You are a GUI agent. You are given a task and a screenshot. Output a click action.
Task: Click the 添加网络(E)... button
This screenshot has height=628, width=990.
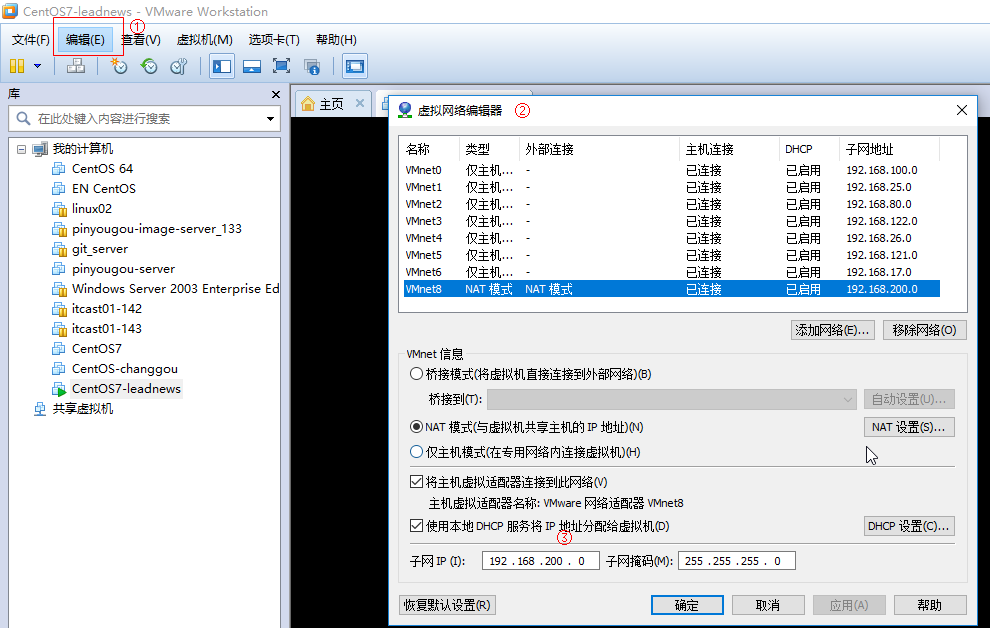pyautogui.click(x=832, y=330)
